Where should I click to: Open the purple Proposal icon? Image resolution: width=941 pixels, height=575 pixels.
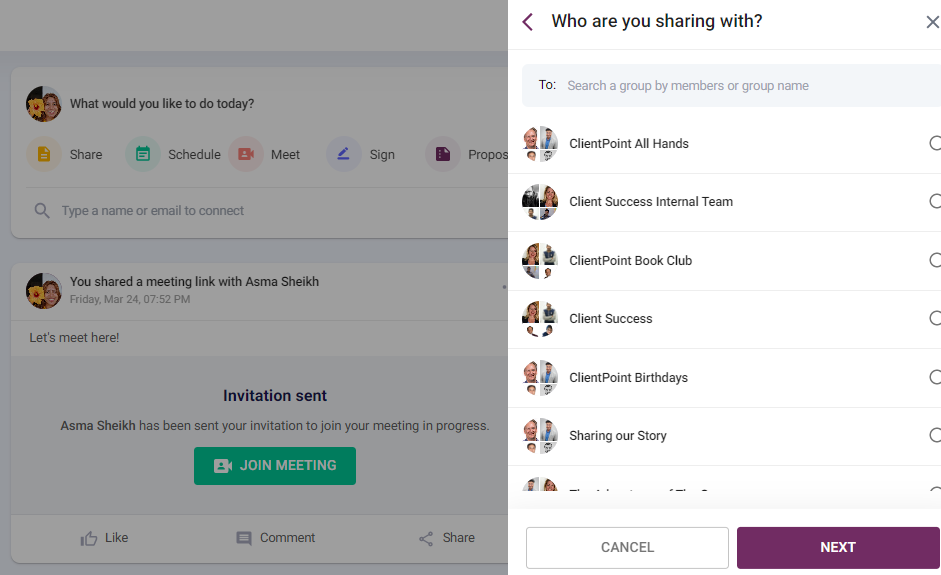coord(443,154)
